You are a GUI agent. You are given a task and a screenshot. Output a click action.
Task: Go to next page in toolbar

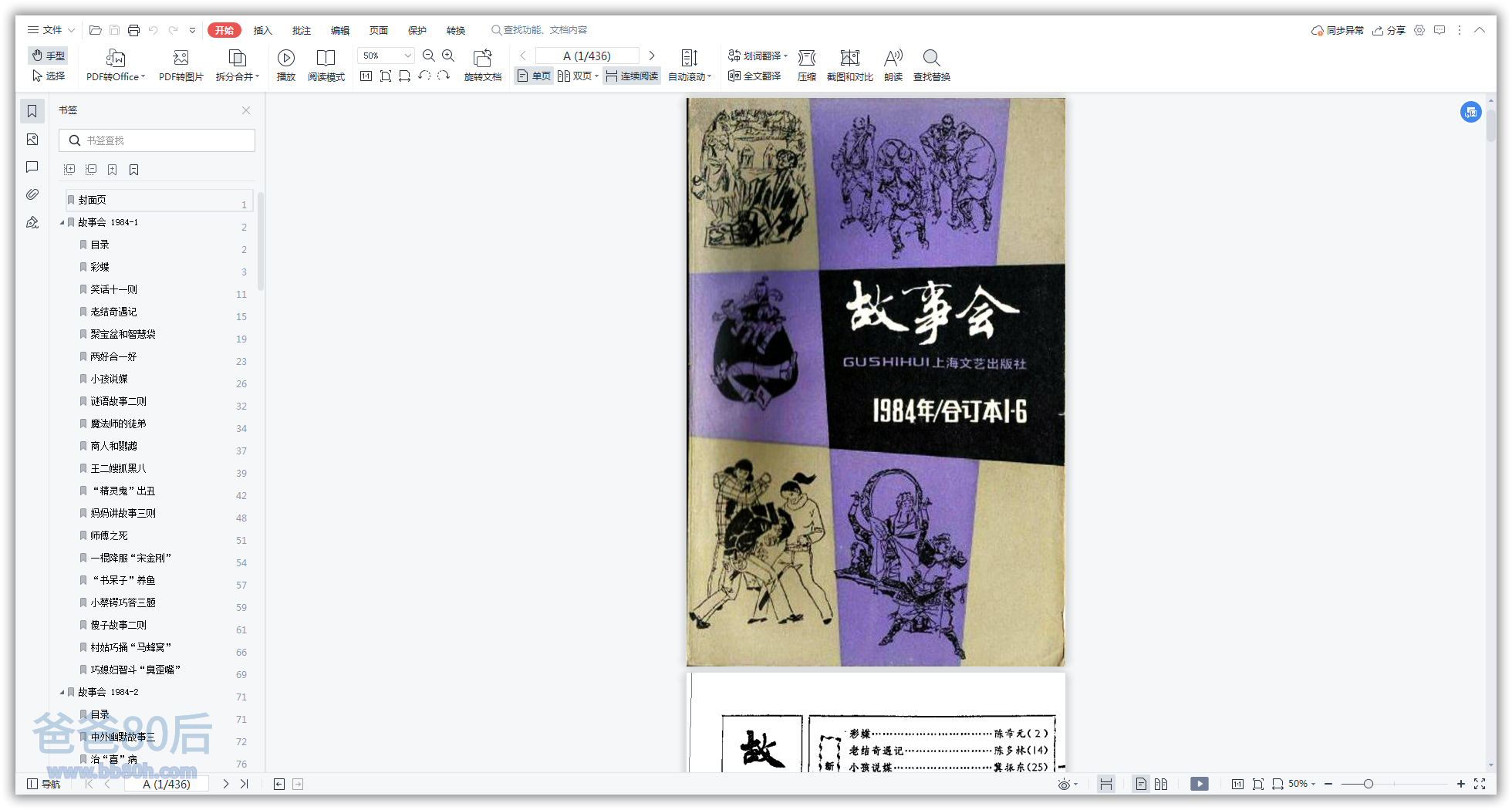tap(652, 56)
